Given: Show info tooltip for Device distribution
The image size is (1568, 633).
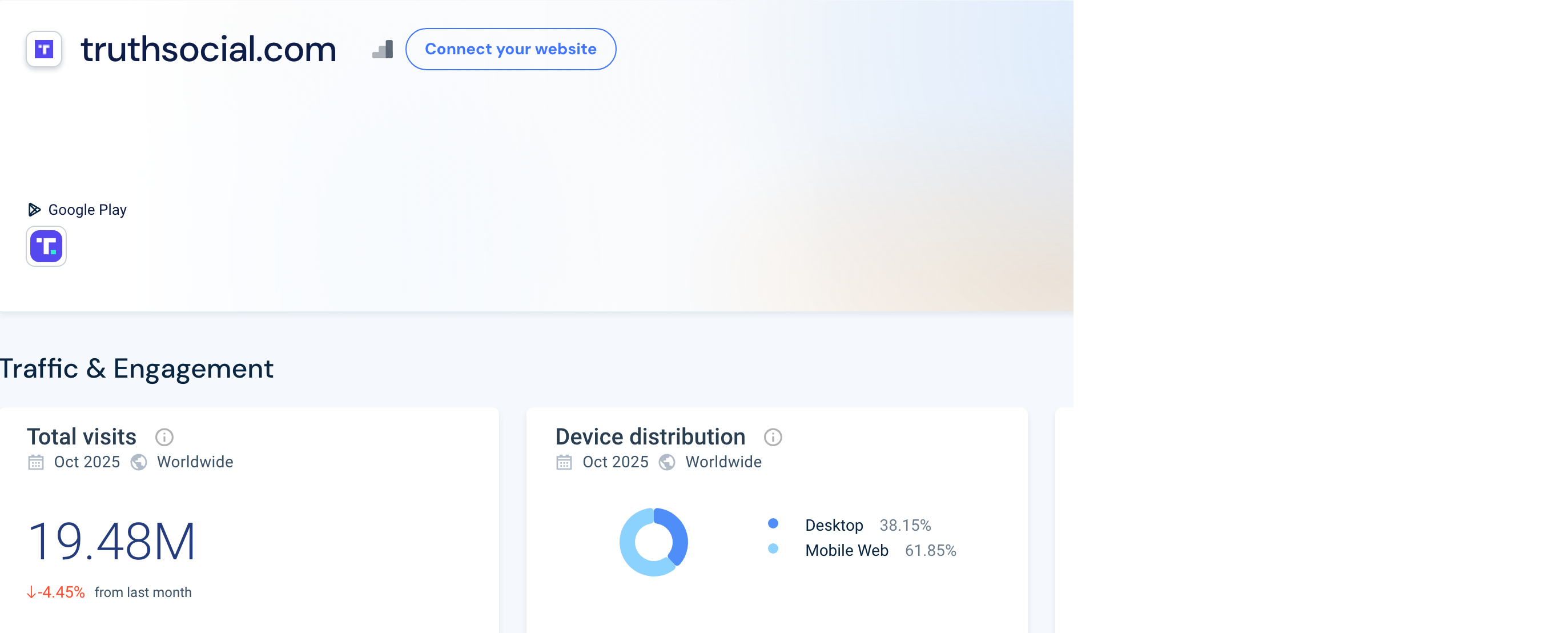Looking at the screenshot, I should [x=773, y=437].
